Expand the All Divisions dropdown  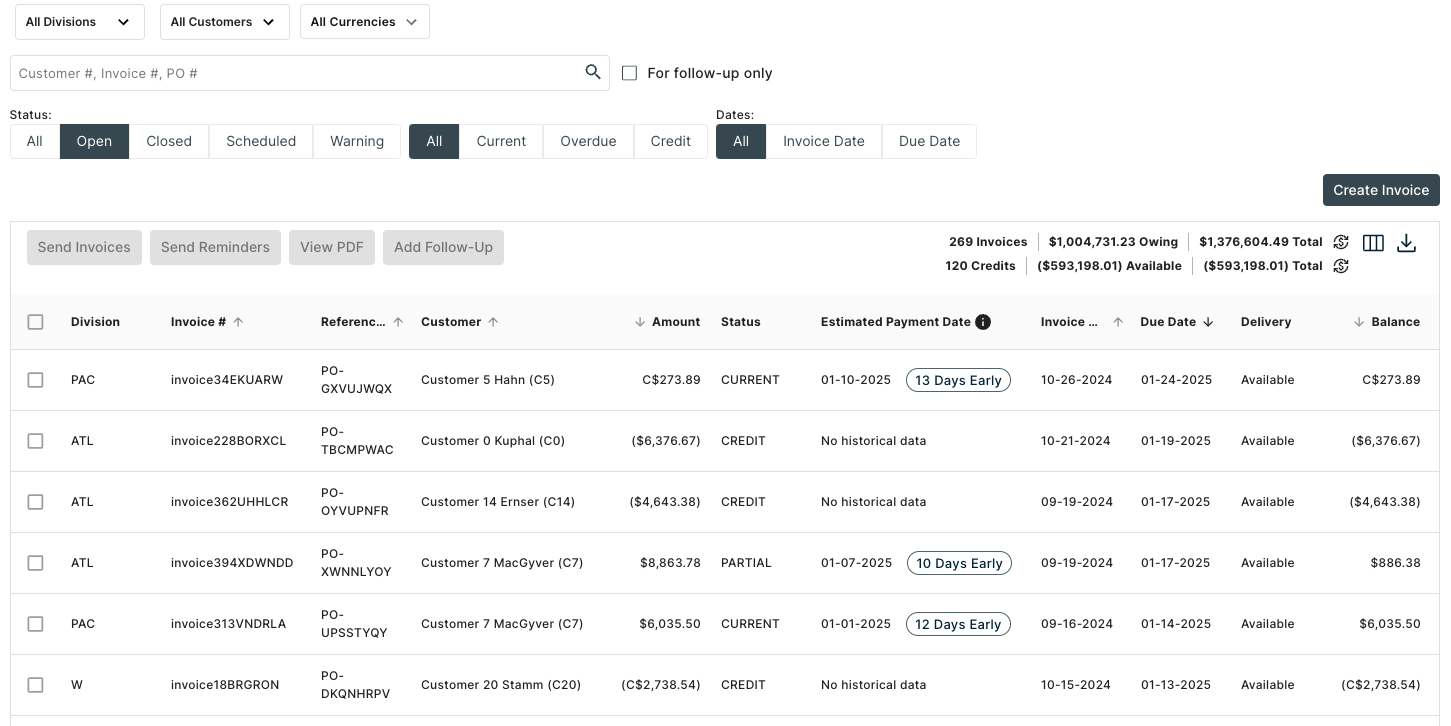point(78,22)
